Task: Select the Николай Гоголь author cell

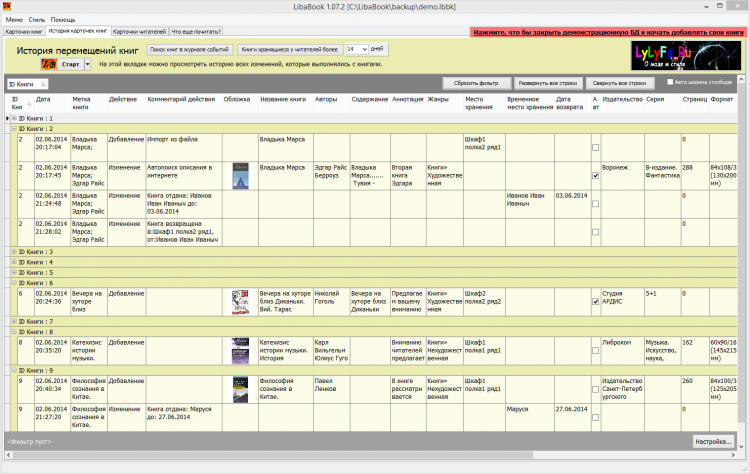Action: click(x=331, y=302)
